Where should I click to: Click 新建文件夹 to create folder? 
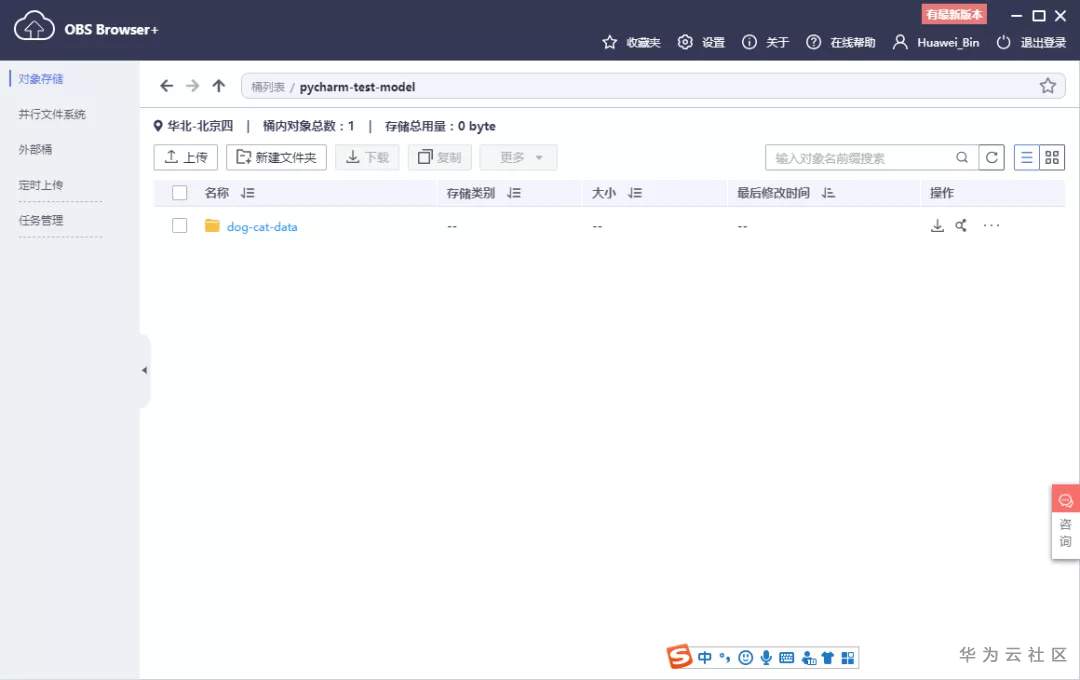point(276,157)
